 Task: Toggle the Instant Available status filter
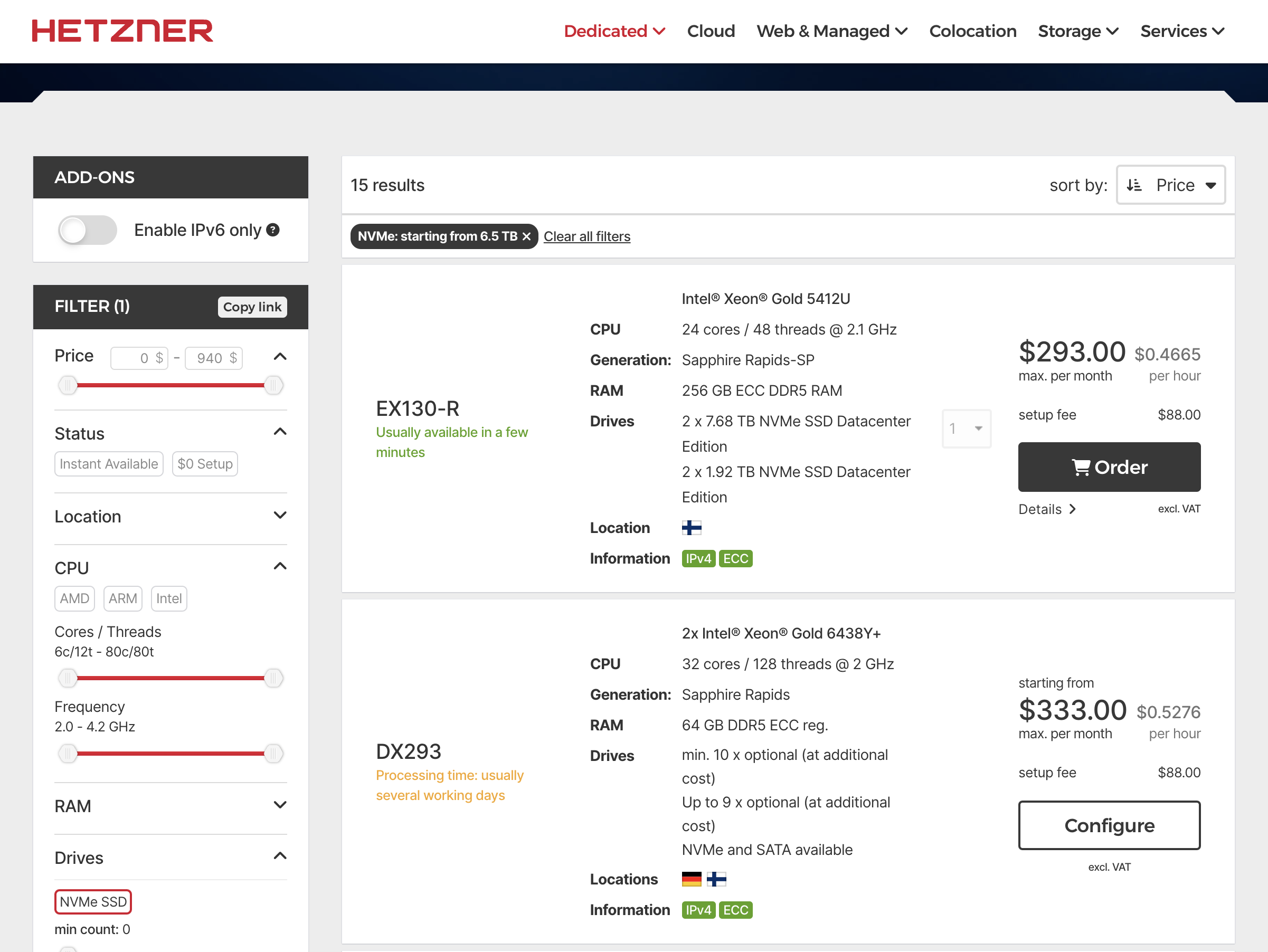pyautogui.click(x=109, y=464)
